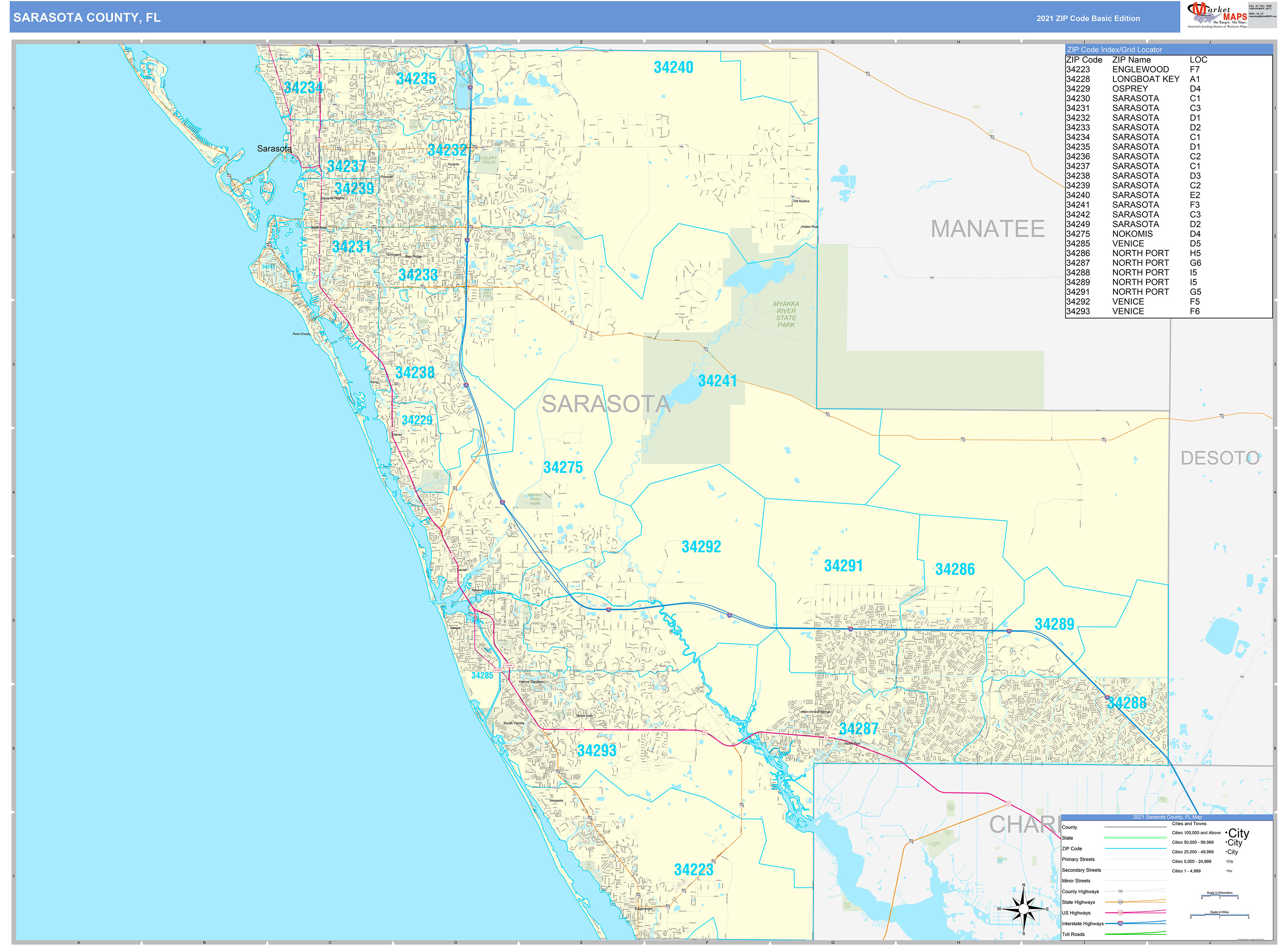Click the compass rose icon
Image resolution: width=1288 pixels, height=946 pixels.
tap(1024, 909)
